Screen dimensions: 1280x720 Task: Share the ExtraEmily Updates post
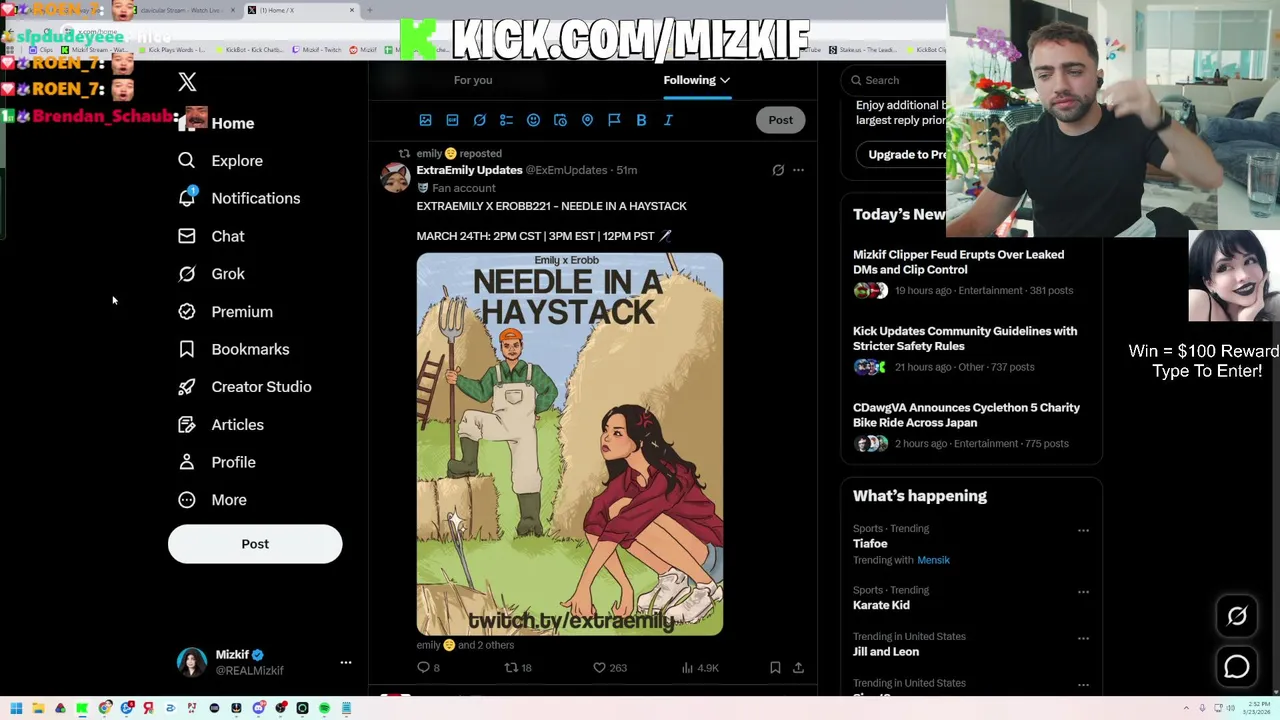(x=798, y=667)
